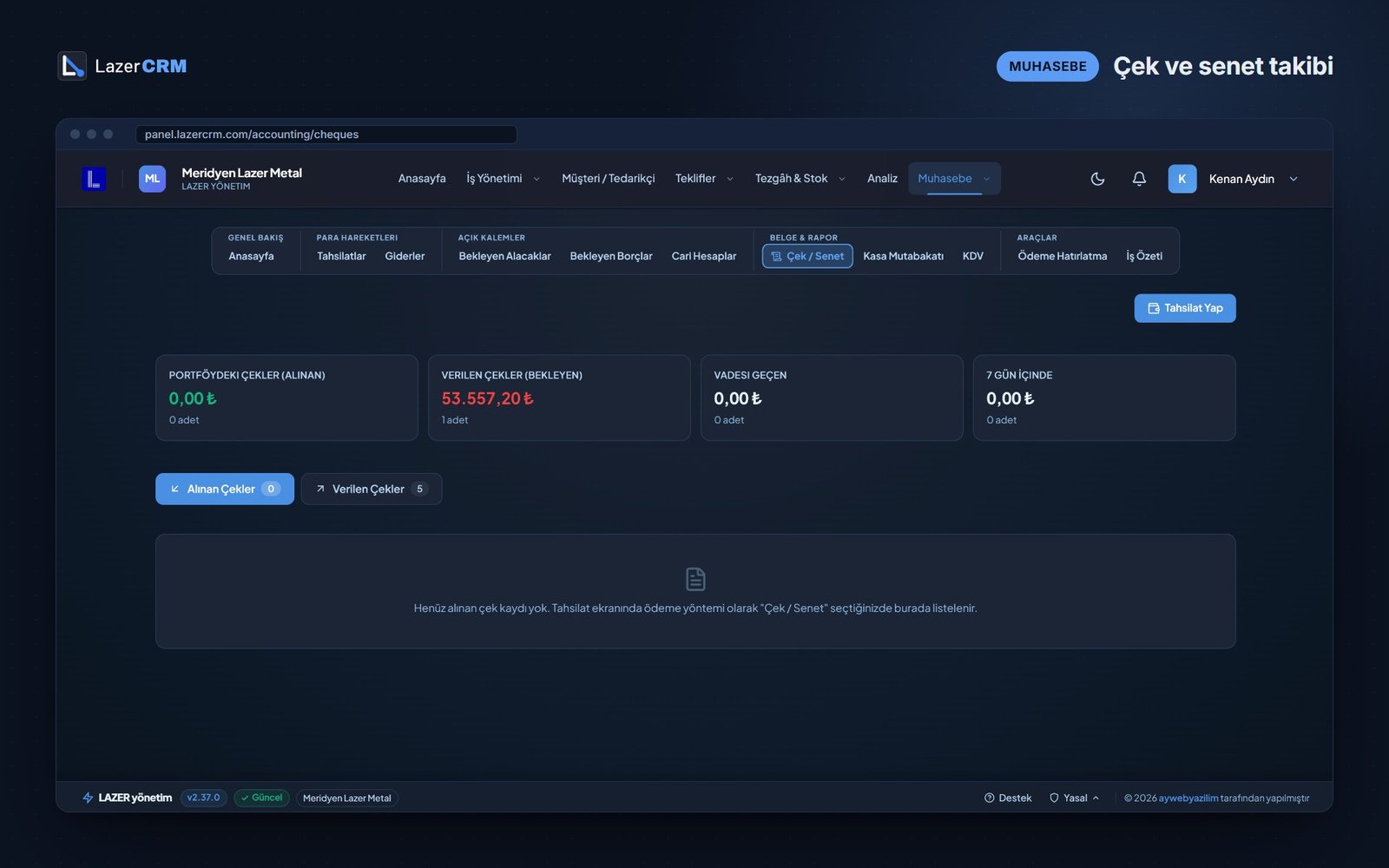Click the v2.37.0 version badge
The width and height of the screenshot is (1389, 868).
pos(204,798)
